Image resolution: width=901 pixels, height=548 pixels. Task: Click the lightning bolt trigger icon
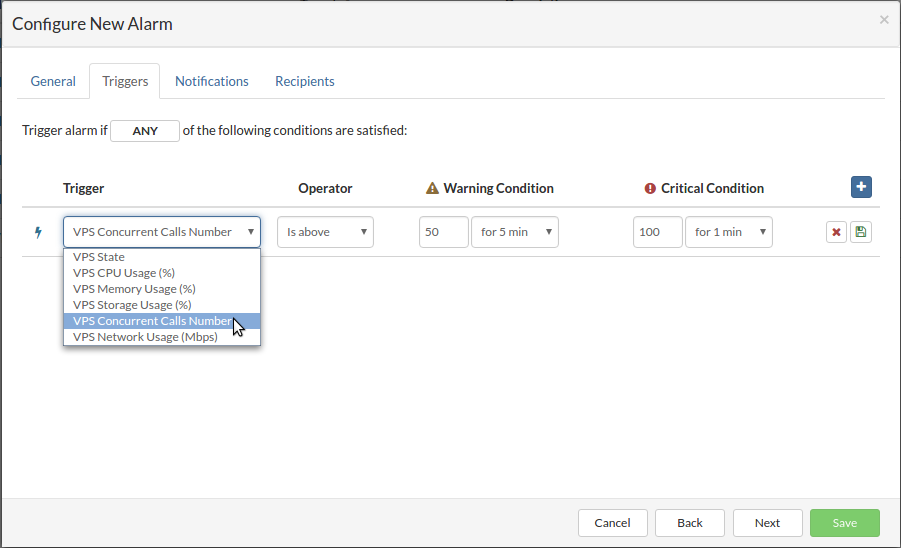(x=39, y=232)
